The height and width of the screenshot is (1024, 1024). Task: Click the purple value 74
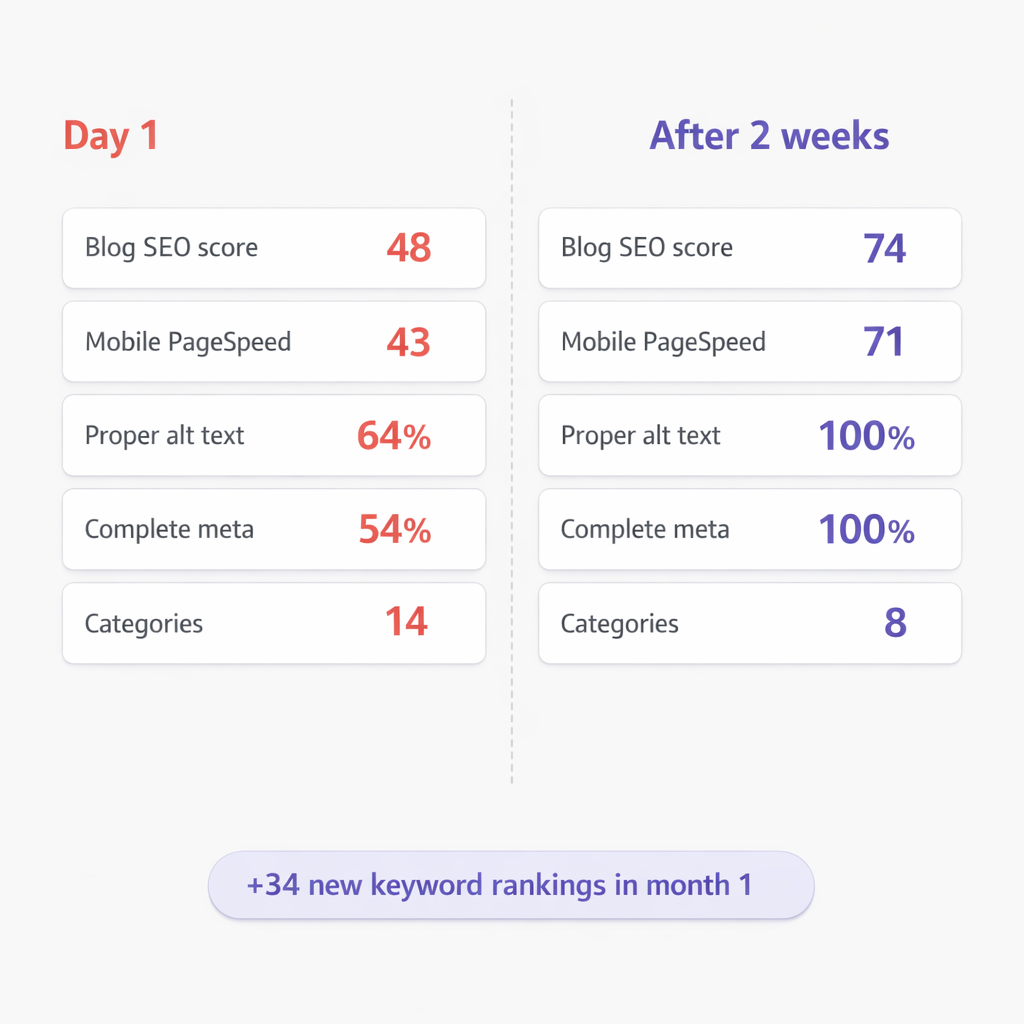tap(884, 248)
